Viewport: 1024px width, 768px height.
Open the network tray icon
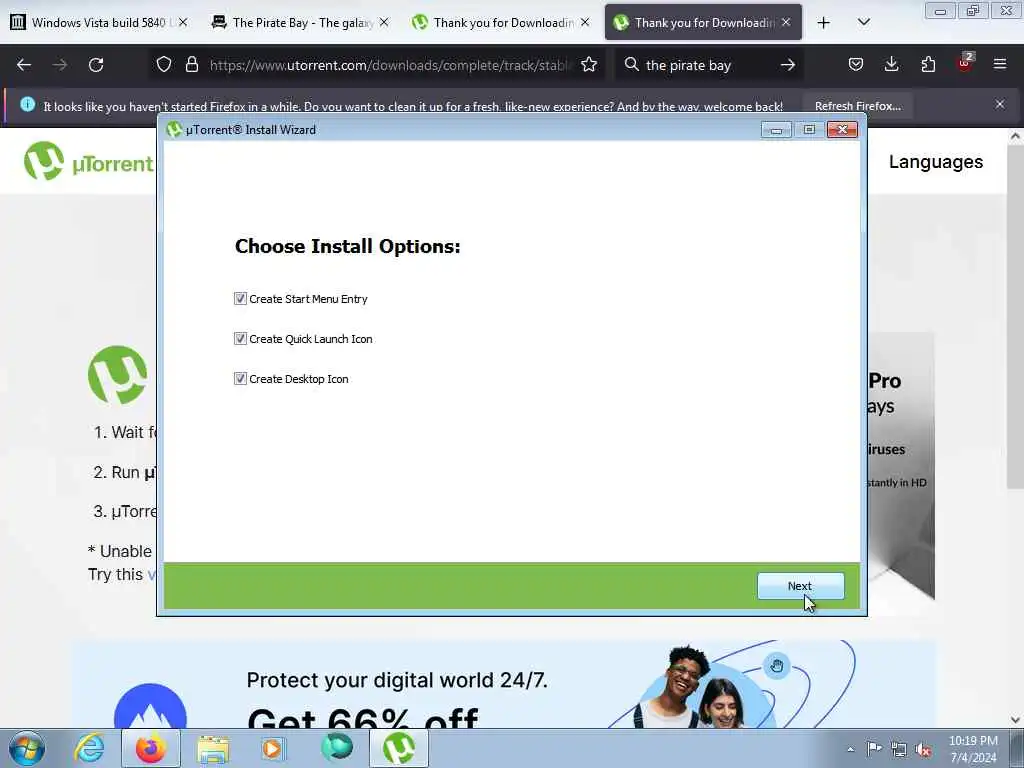(899, 749)
